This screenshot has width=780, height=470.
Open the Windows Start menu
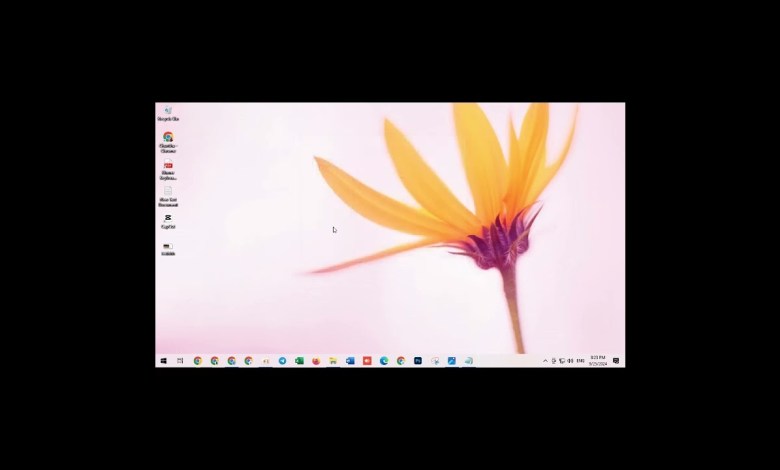point(163,361)
